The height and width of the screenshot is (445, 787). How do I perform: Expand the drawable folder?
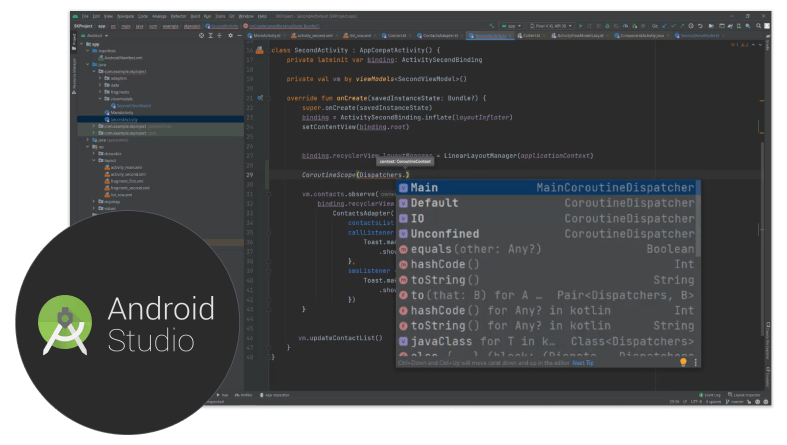(x=94, y=154)
